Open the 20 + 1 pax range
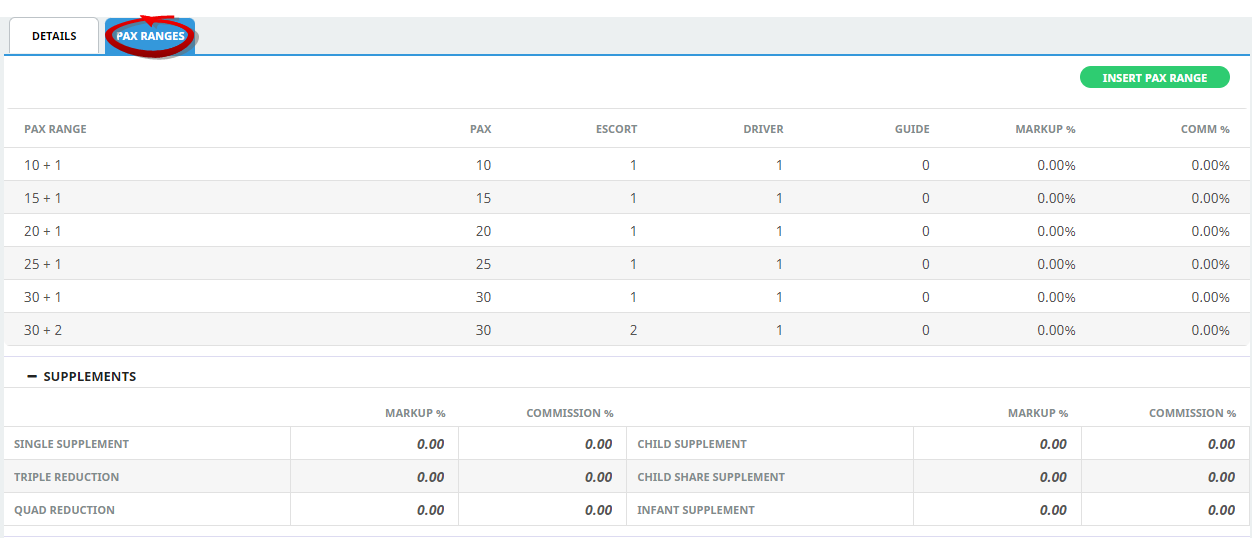1252x538 pixels. pos(43,231)
